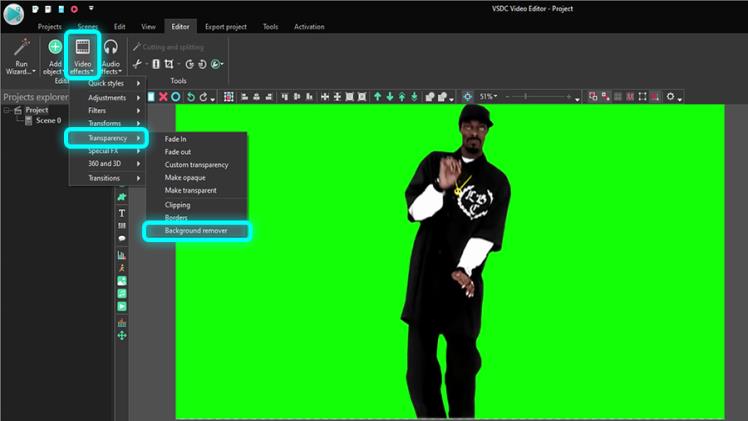
Task: Click the undo arrow icon
Action: tap(191, 97)
